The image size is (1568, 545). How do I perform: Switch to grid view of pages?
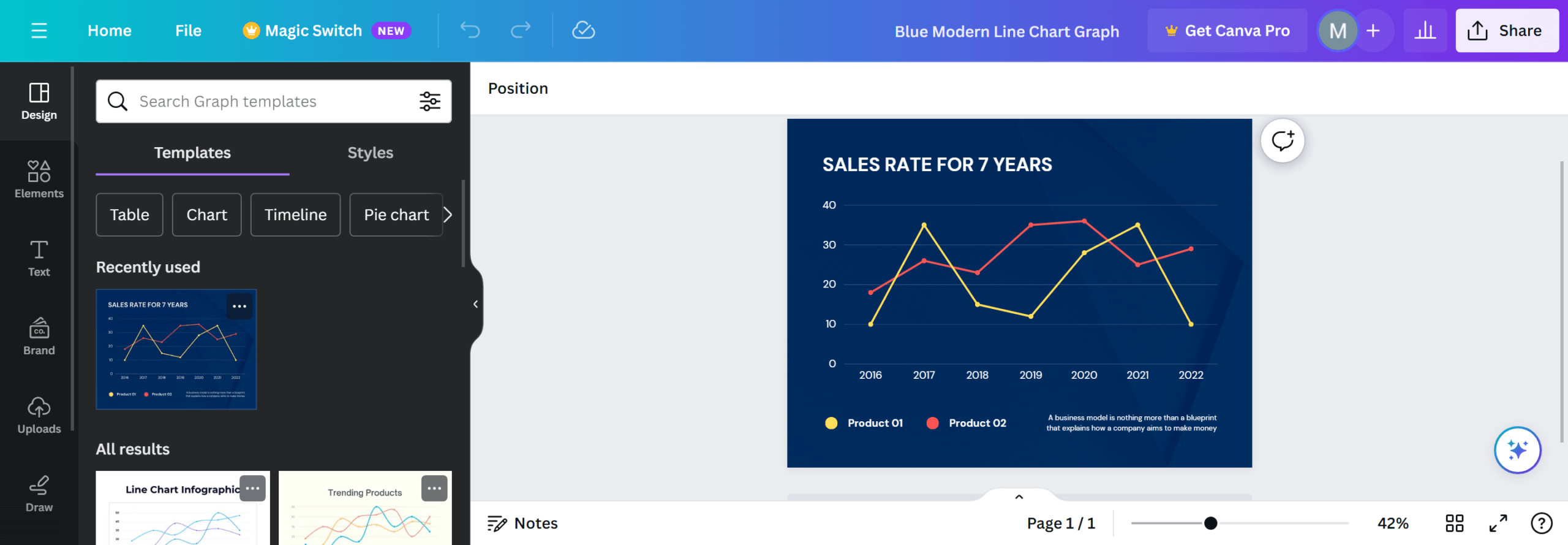pos(1454,523)
